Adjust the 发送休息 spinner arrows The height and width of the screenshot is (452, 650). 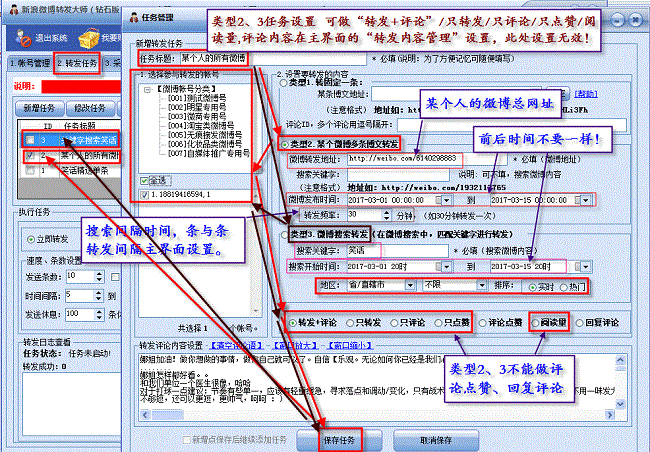point(99,314)
